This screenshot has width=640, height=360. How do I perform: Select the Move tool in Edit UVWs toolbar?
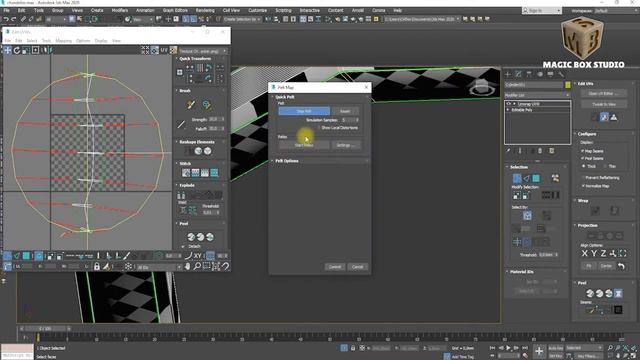point(8,50)
